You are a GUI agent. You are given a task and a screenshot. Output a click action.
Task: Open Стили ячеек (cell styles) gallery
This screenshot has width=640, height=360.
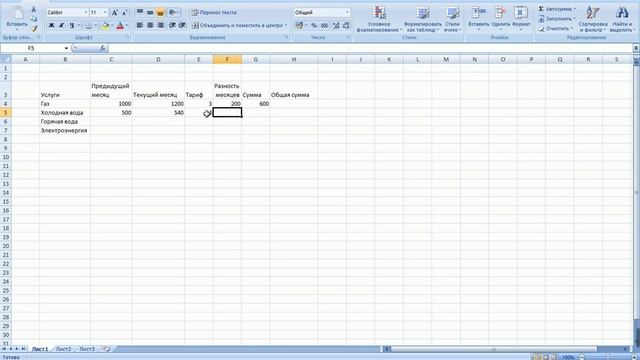(x=452, y=19)
